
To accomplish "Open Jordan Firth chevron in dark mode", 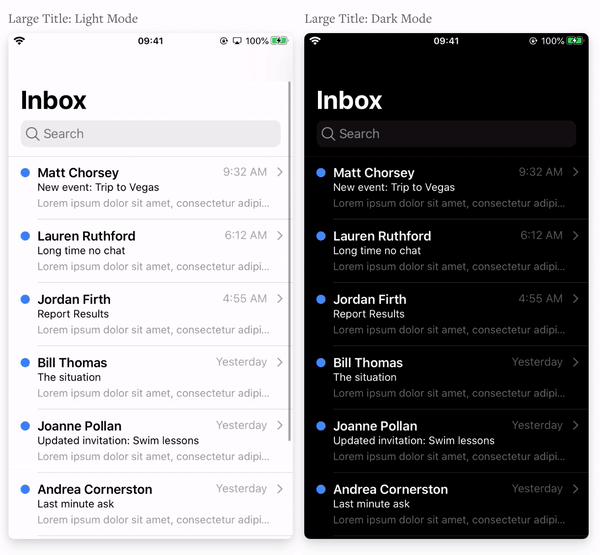I will [x=576, y=299].
